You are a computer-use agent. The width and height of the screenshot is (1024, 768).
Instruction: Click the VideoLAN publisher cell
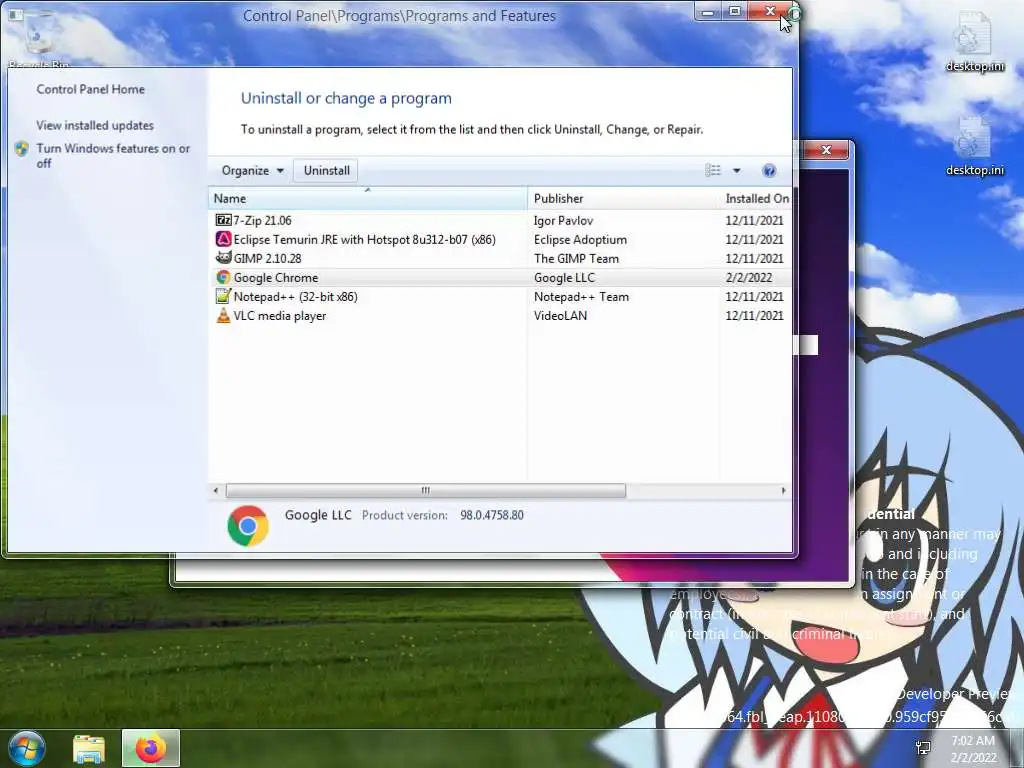click(x=560, y=315)
